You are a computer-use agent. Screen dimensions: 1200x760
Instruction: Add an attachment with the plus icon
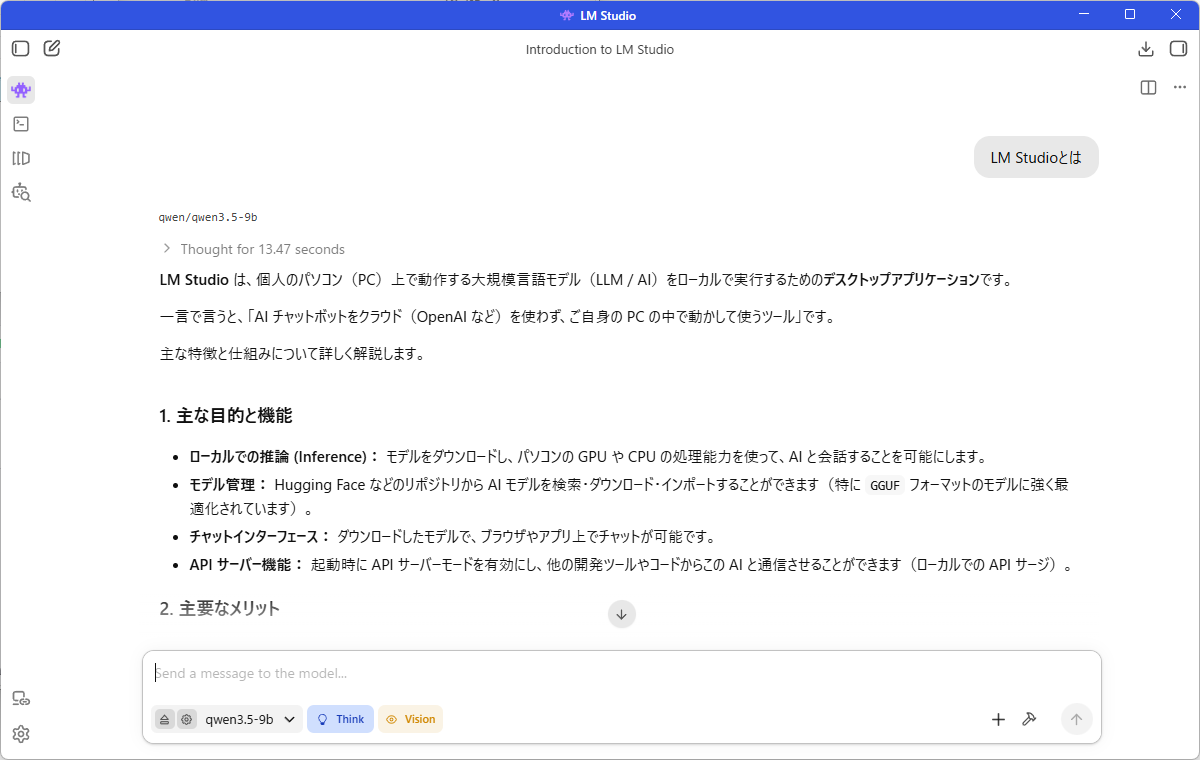(x=998, y=719)
